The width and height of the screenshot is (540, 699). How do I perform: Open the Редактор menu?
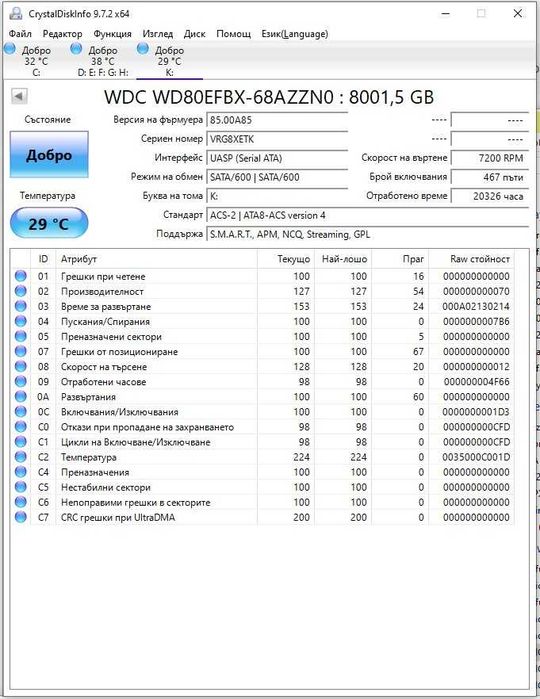(x=62, y=33)
